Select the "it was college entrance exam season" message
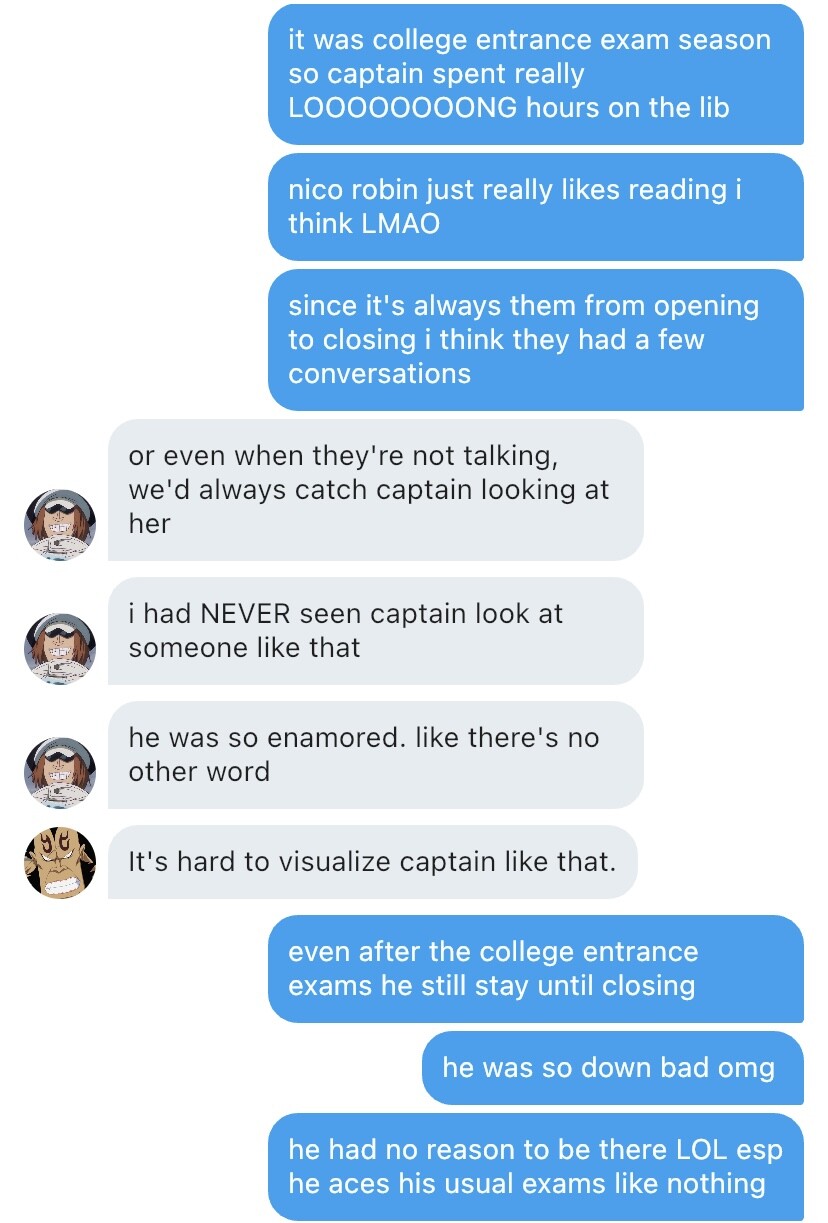828x1223 pixels. (535, 74)
